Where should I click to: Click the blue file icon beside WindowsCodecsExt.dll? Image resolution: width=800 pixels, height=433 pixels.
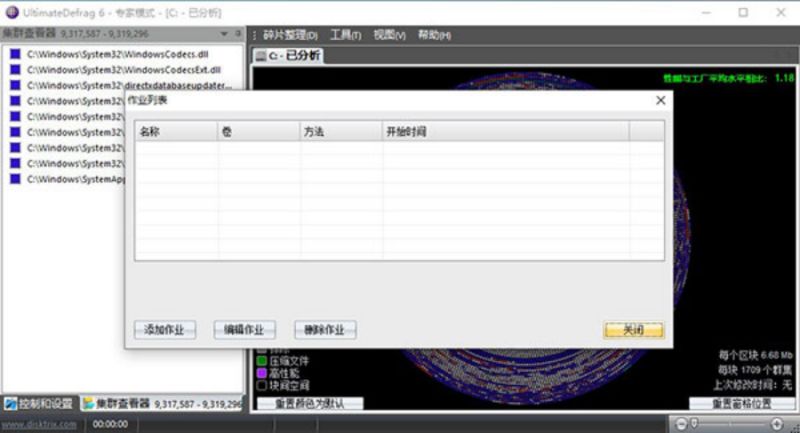[15, 69]
